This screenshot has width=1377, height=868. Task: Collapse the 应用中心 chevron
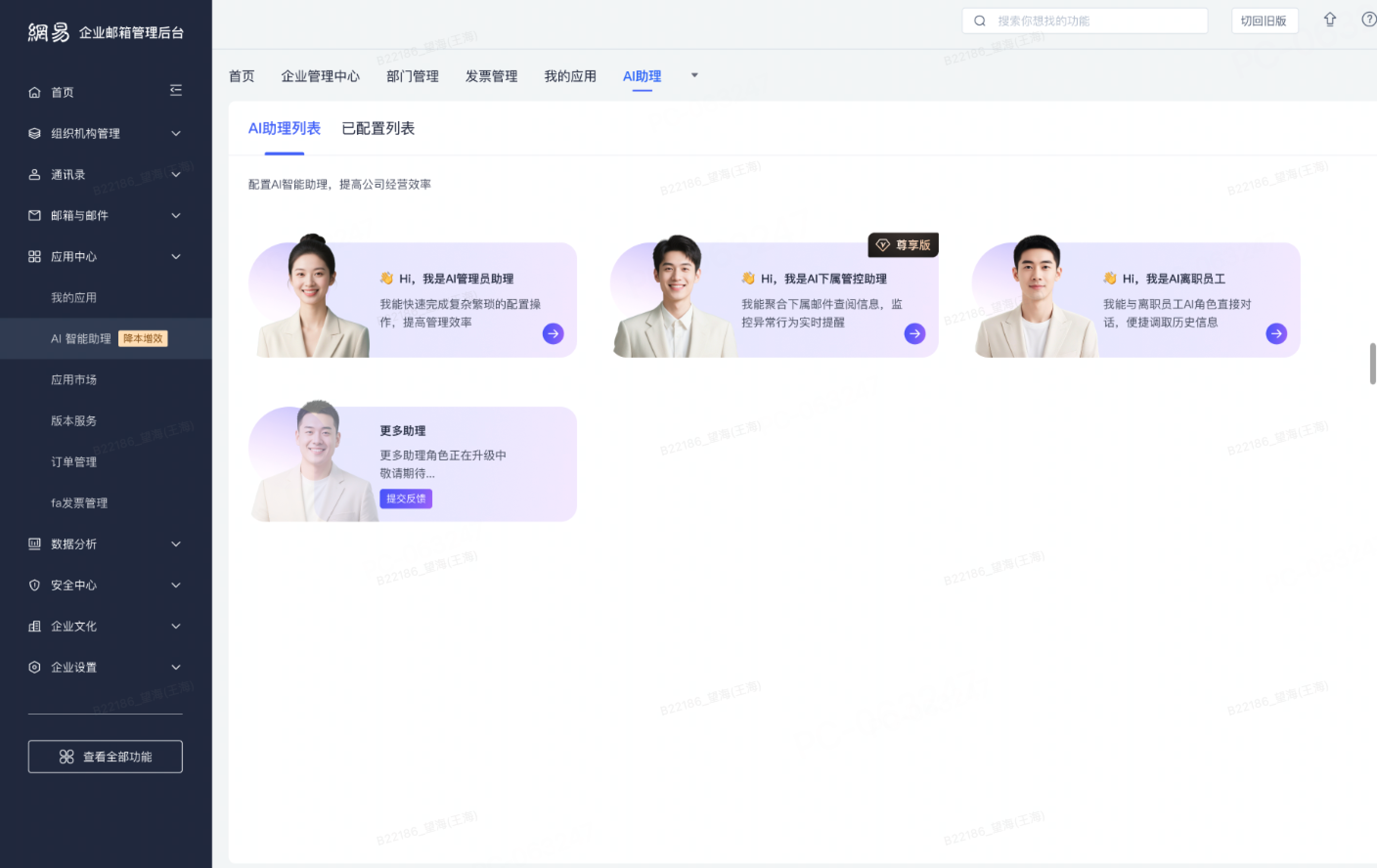pos(176,257)
